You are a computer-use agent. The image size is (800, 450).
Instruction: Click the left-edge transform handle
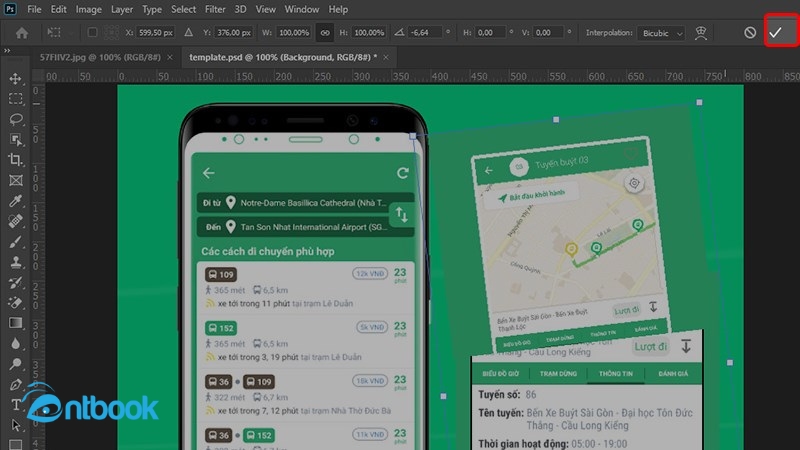443,396
